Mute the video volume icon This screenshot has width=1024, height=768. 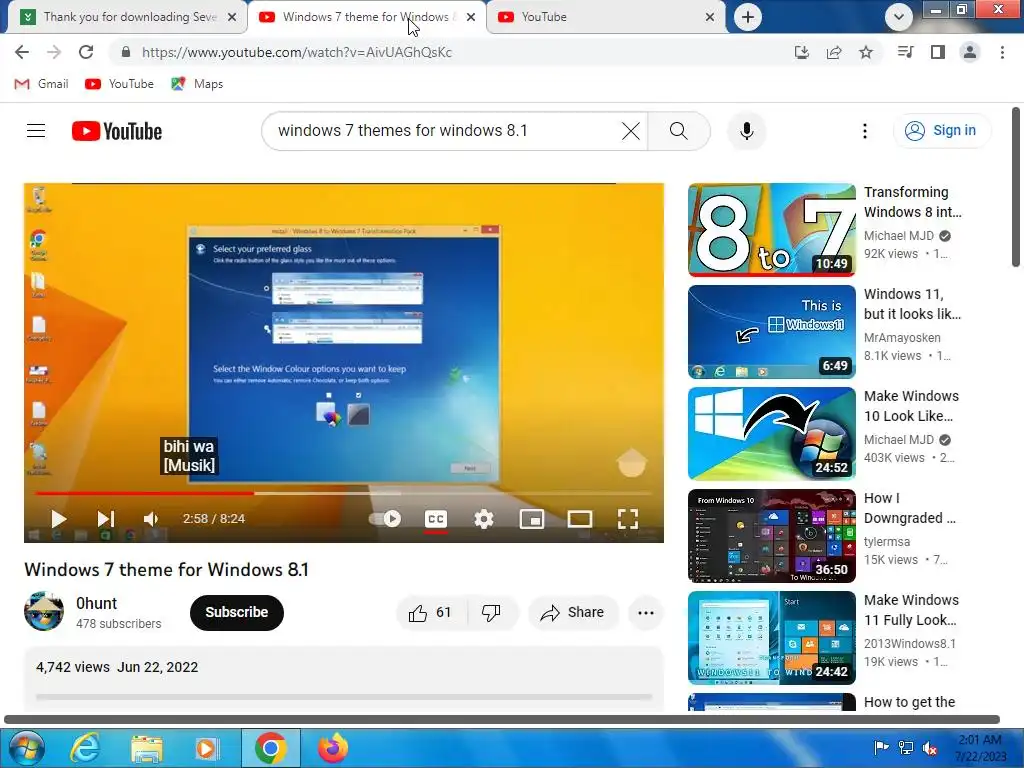(151, 519)
